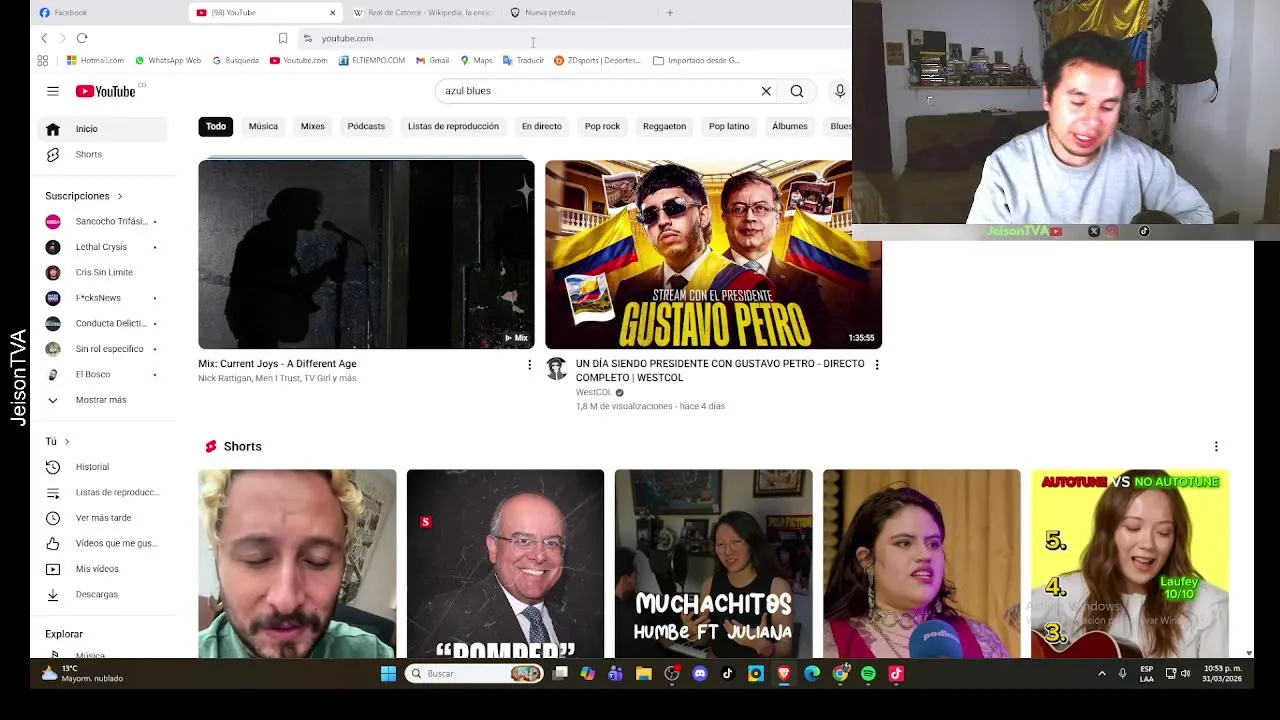This screenshot has height=720, width=1280.
Task: Select the Música filter chip
Action: pos(263,126)
